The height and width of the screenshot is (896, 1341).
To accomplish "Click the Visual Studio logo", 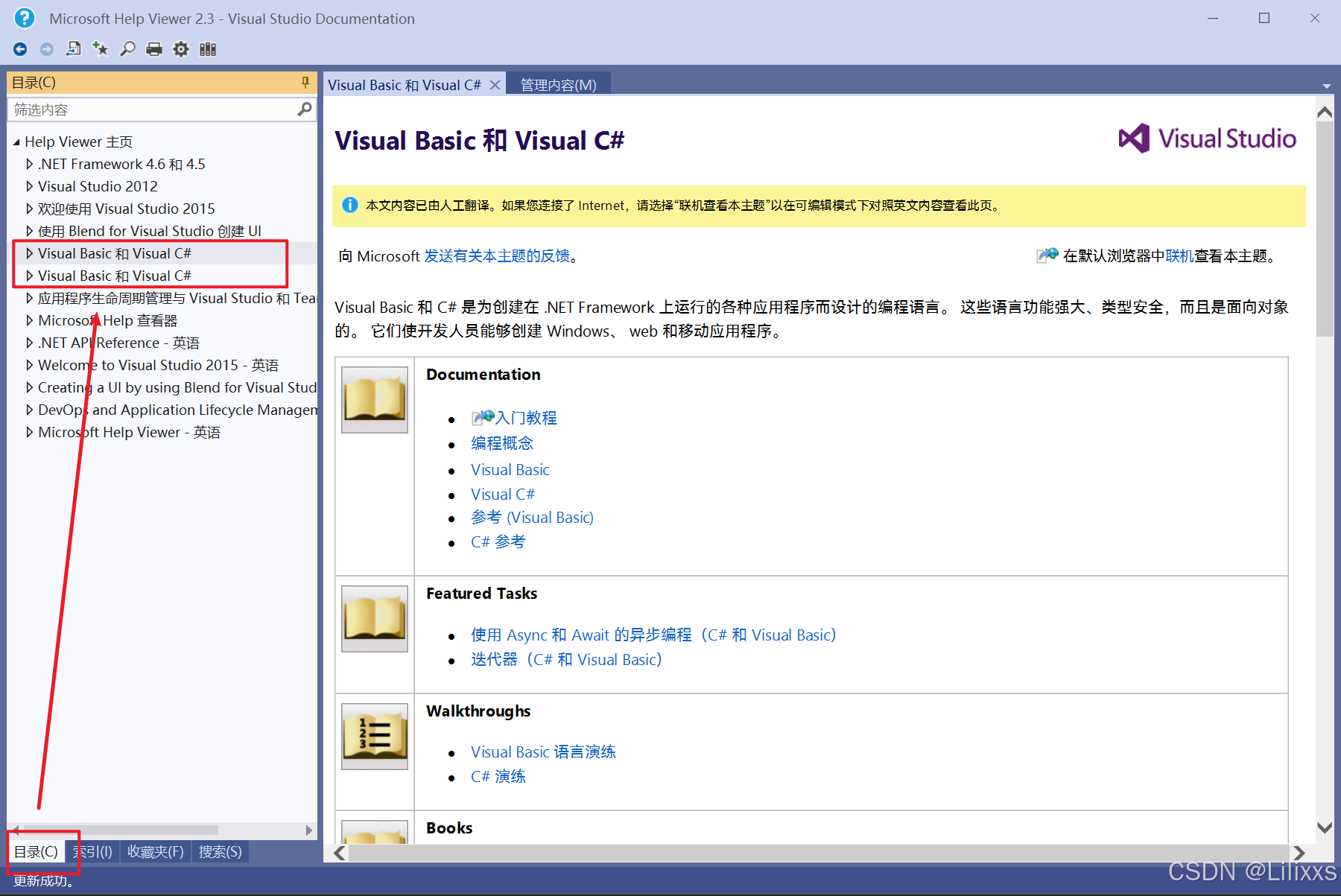I will point(1207,139).
